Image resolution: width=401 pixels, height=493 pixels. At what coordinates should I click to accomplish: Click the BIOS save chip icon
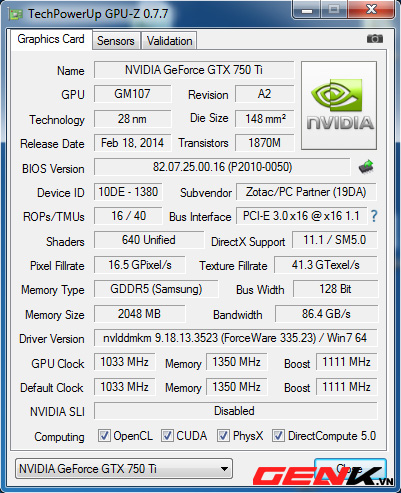[x=366, y=166]
